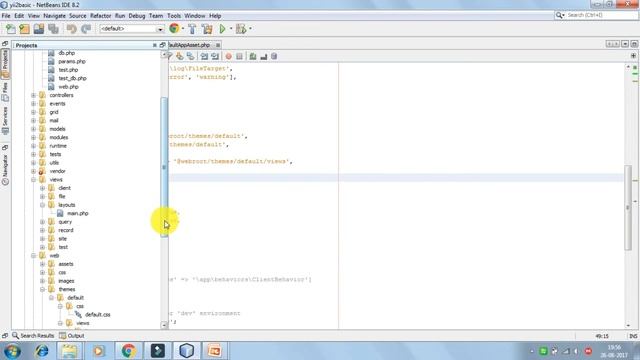Click the Build Project hammer icon
The width and height of the screenshot is (640, 360).
coord(192,29)
